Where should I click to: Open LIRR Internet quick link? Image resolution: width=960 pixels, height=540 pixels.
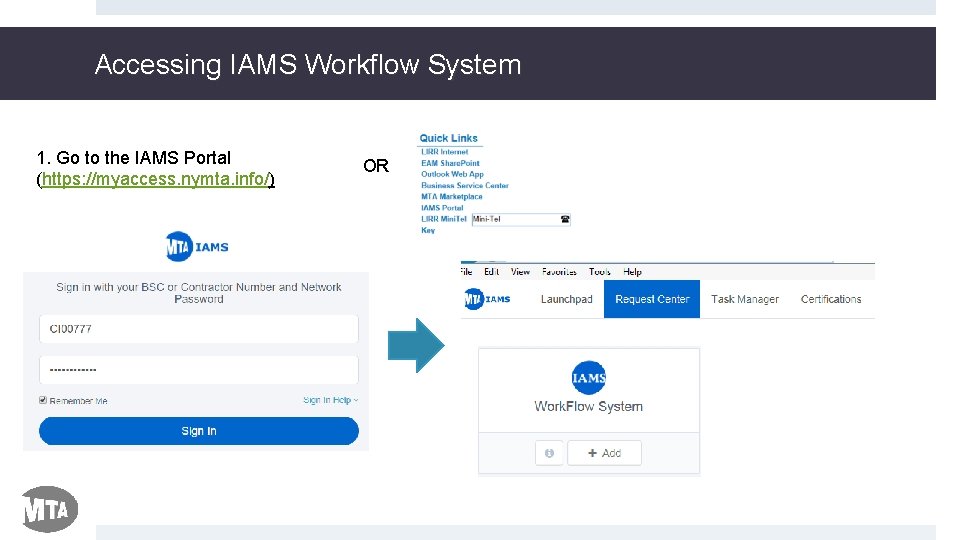(x=444, y=152)
